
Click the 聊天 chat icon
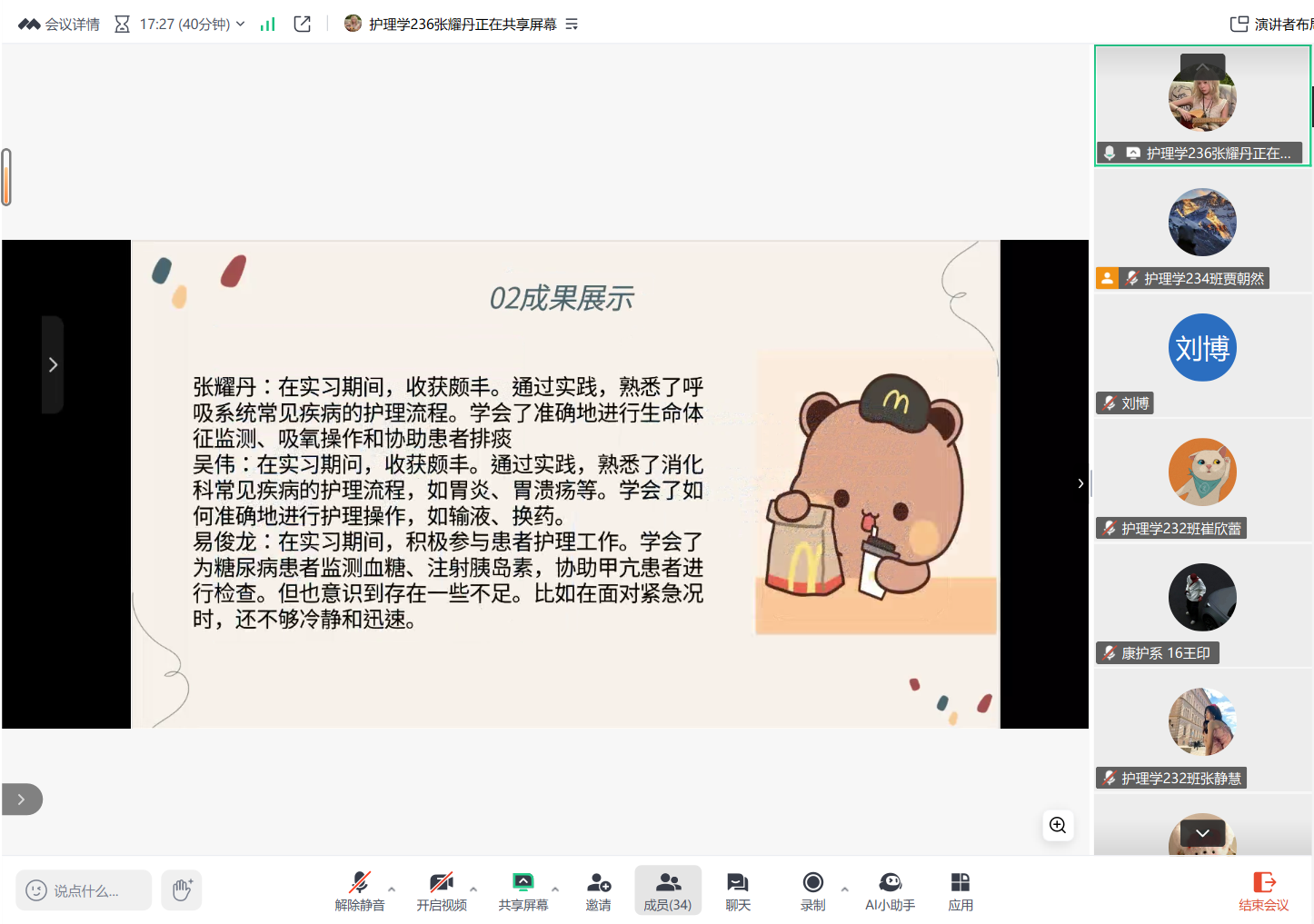click(x=737, y=890)
